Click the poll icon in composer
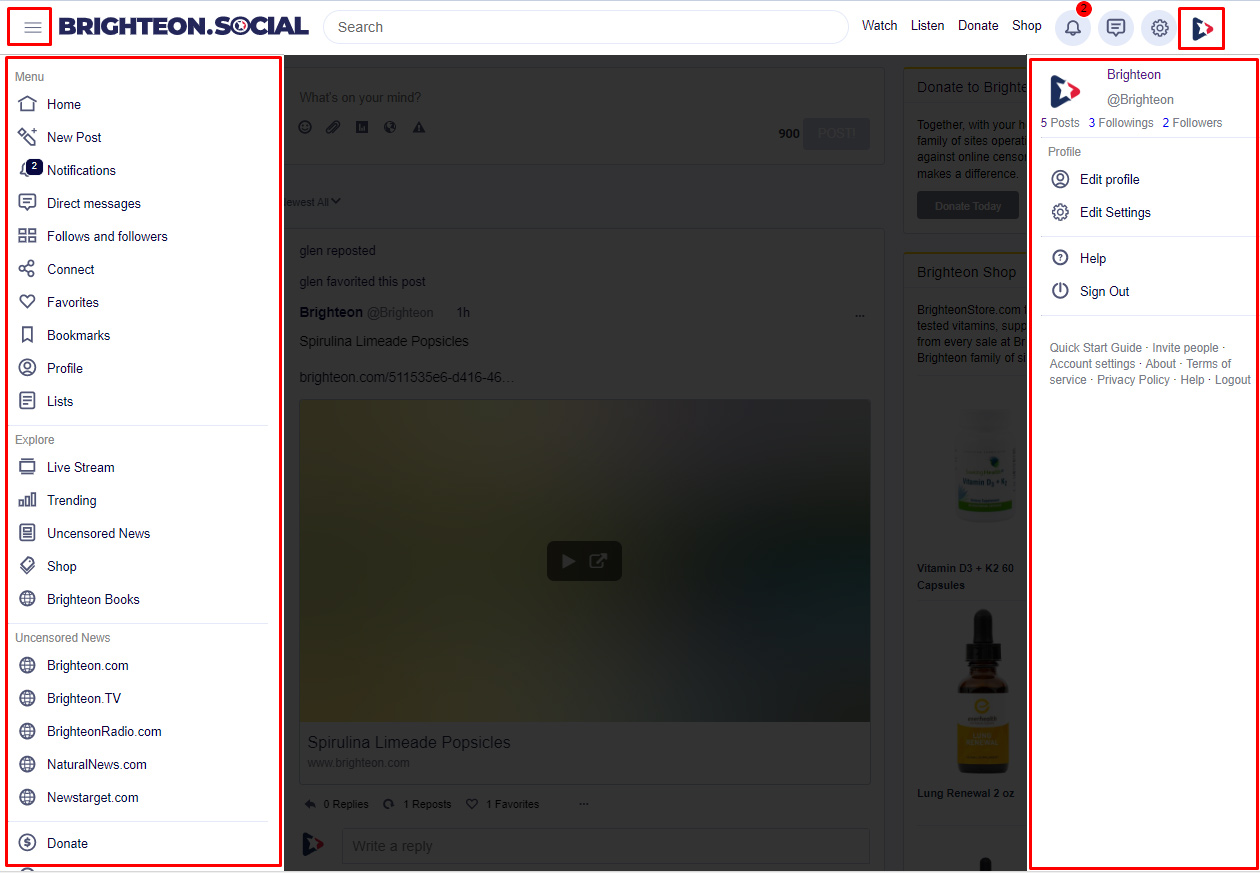 (362, 127)
